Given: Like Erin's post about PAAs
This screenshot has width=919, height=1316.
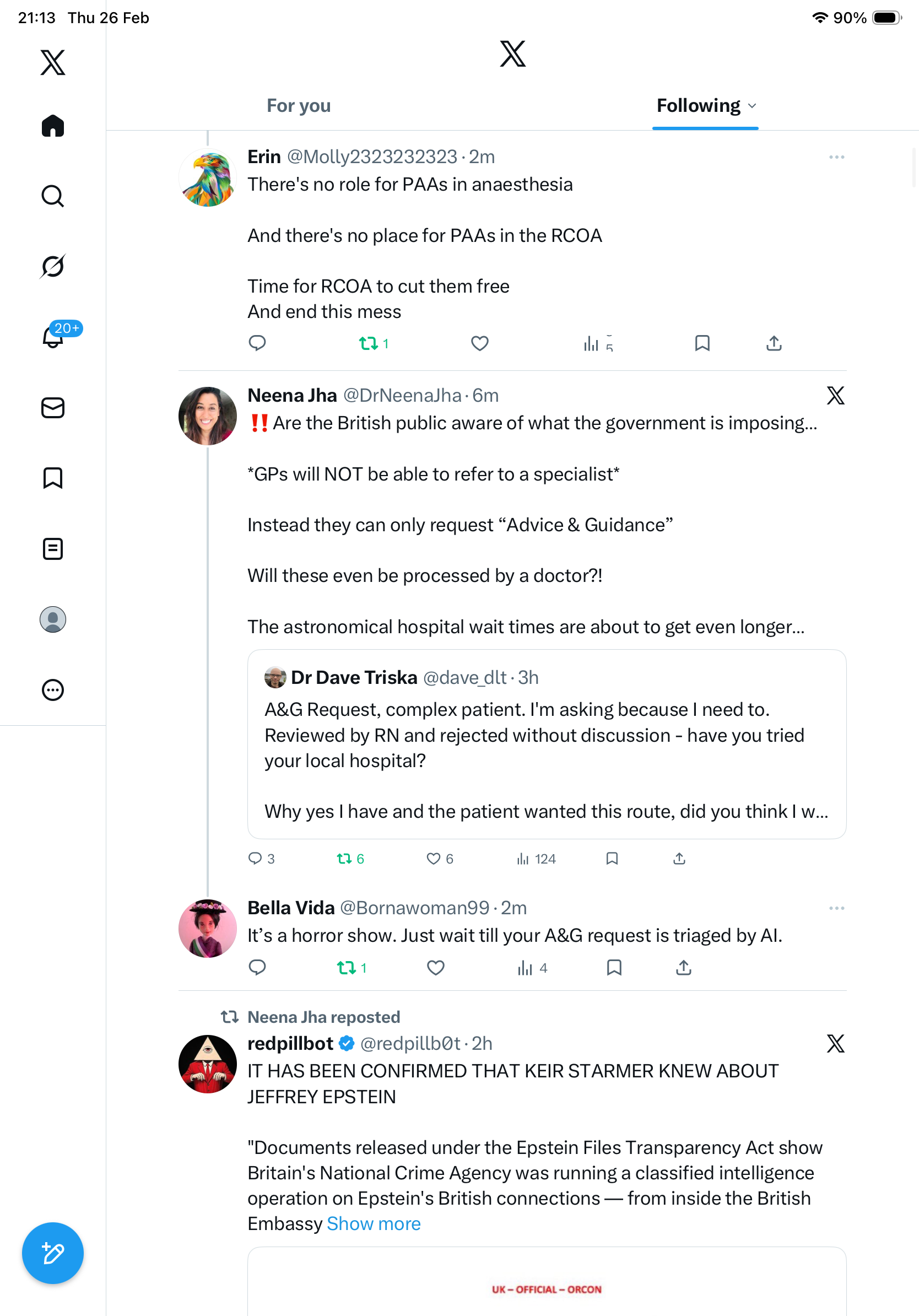Looking at the screenshot, I should click(x=479, y=343).
